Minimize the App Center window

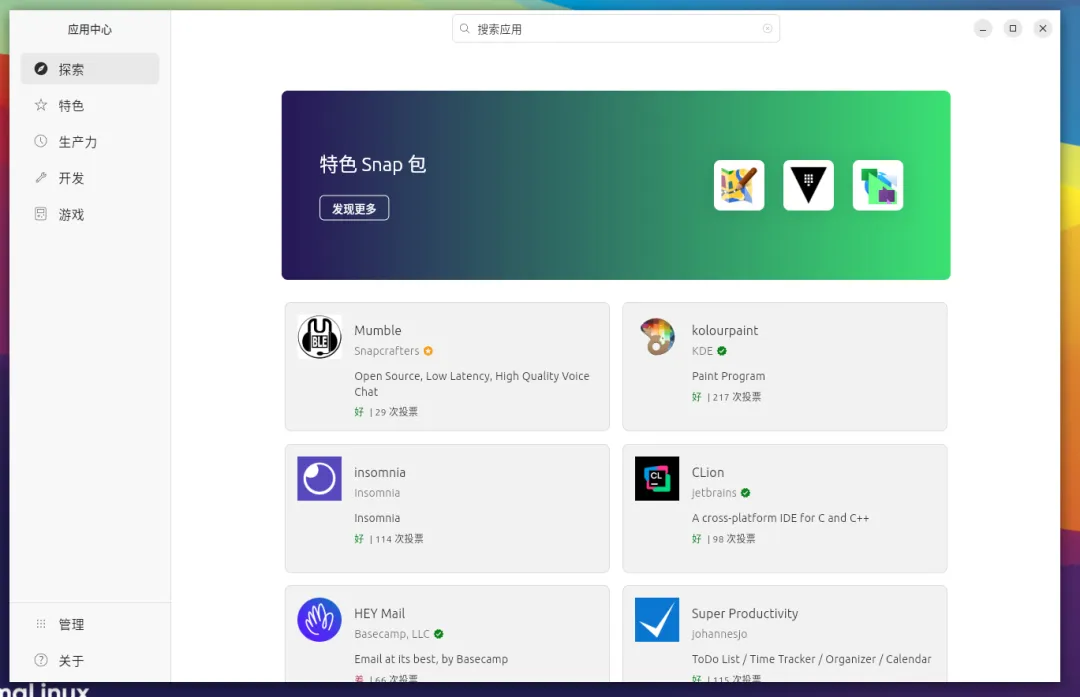tap(983, 28)
